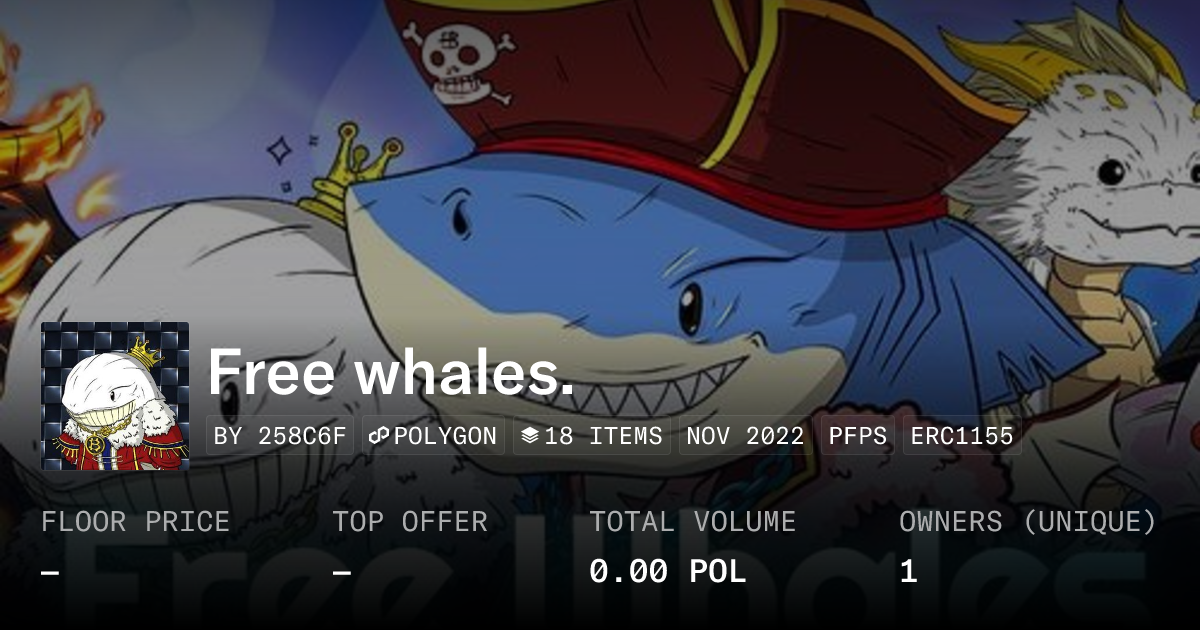Open creator profile BY 258C6F
The height and width of the screenshot is (630, 1200).
(x=280, y=436)
